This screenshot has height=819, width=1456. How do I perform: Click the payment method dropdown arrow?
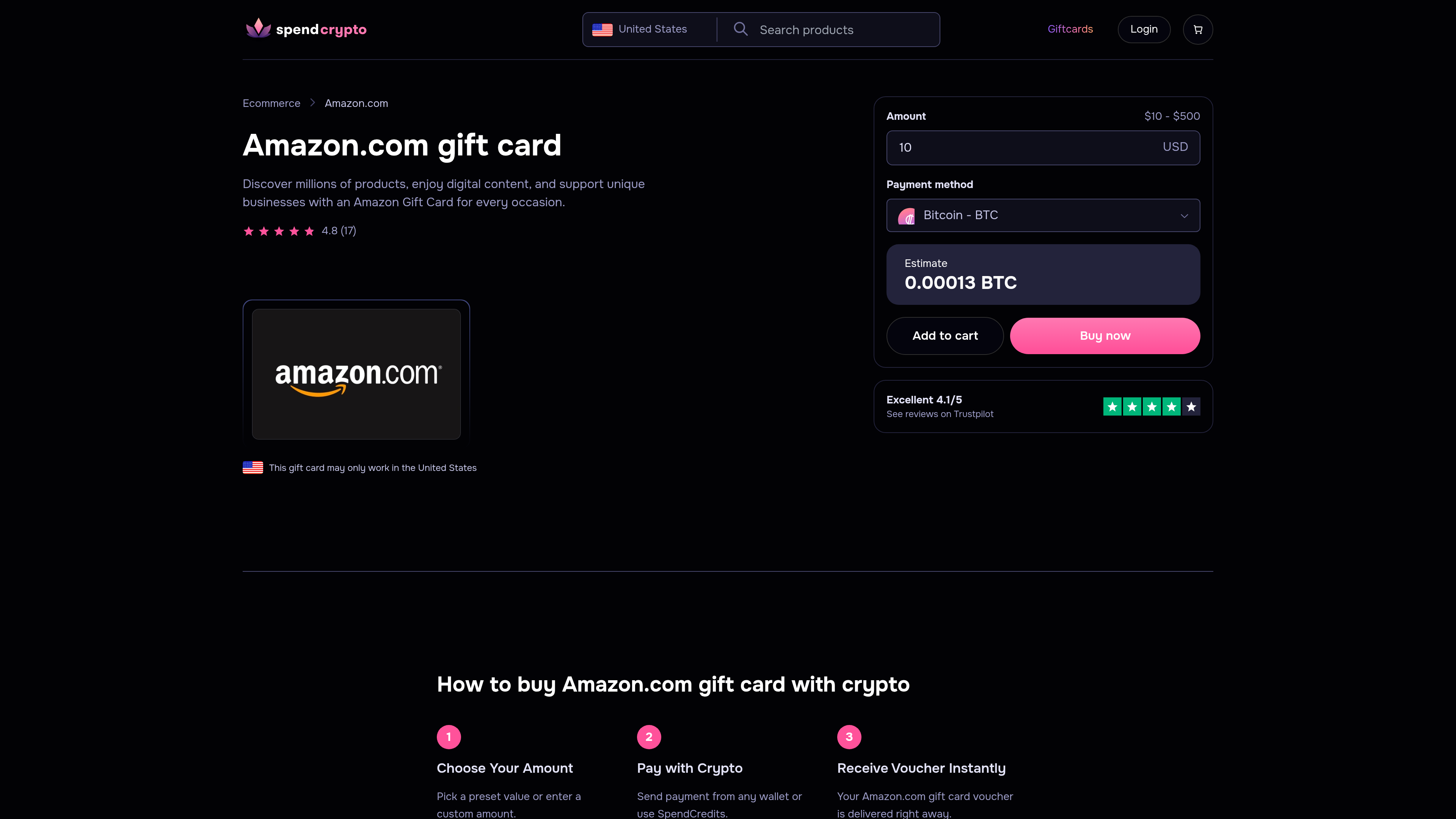coord(1184,215)
